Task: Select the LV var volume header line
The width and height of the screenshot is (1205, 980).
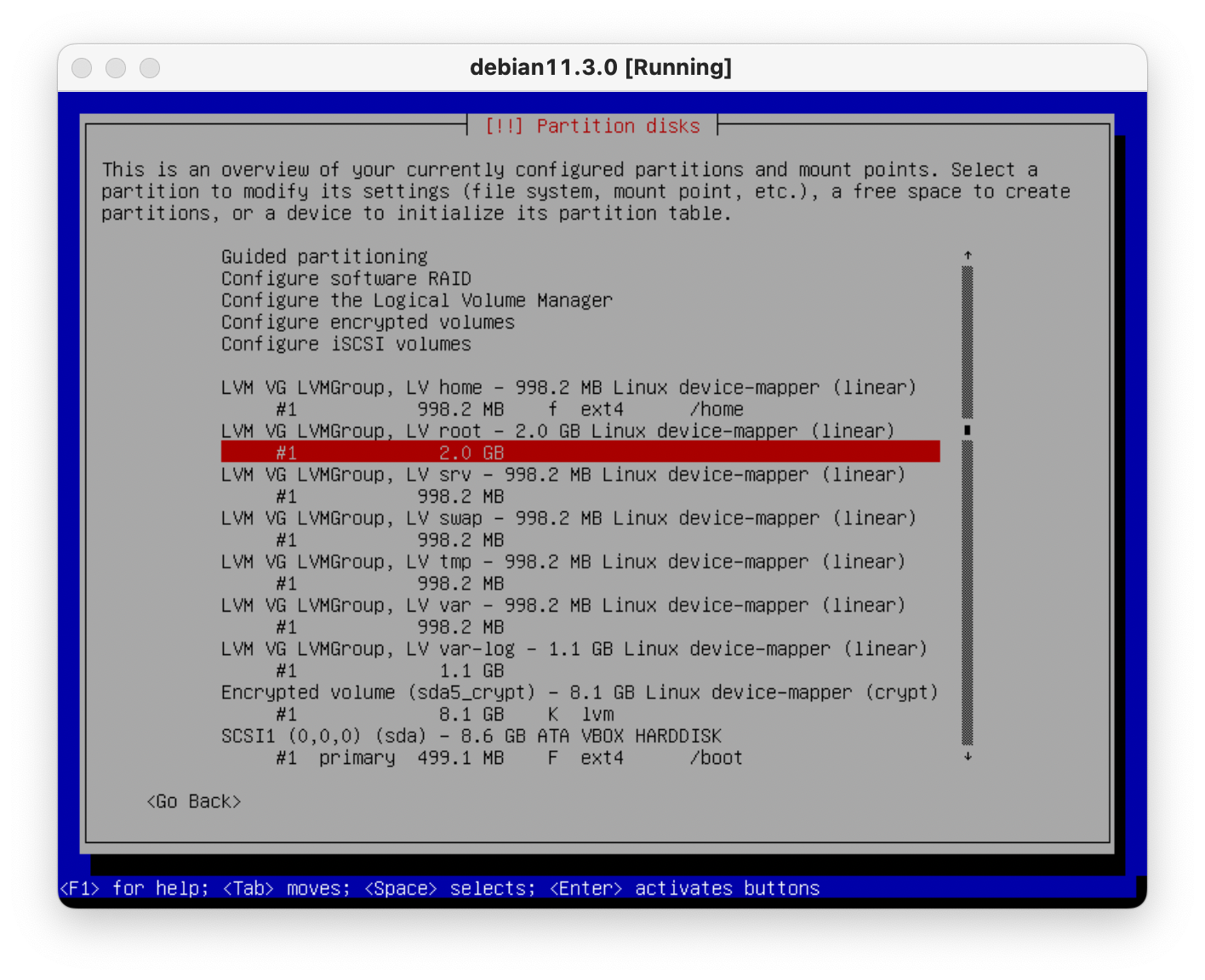Action: 563,606
